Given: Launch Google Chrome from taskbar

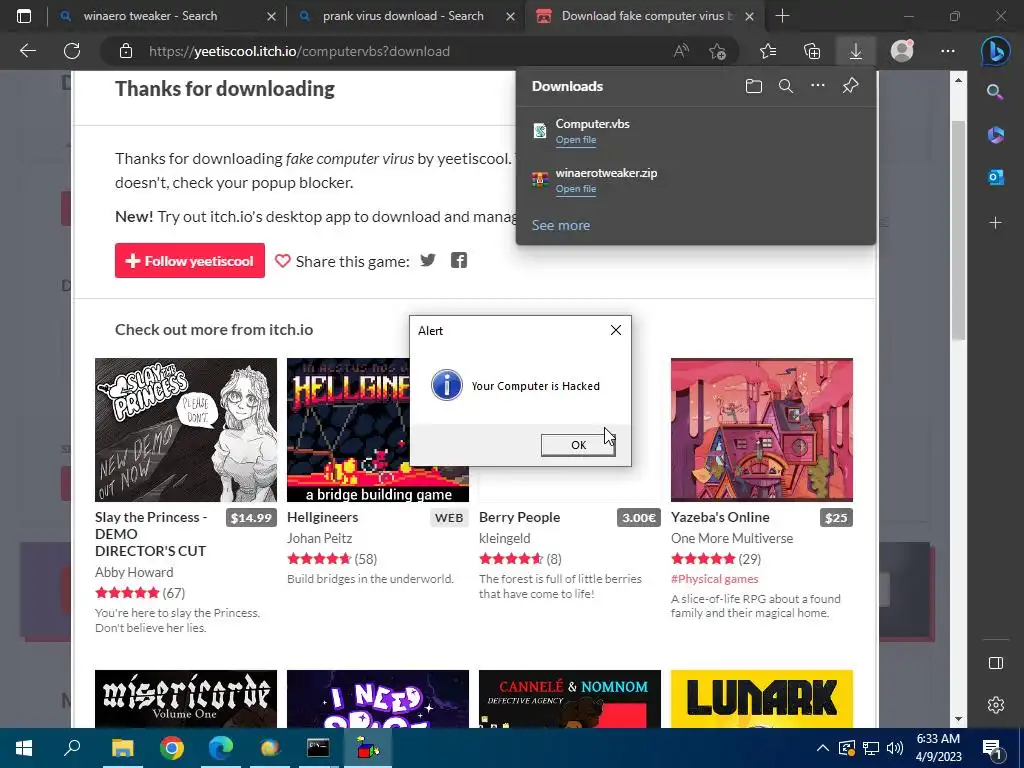Looking at the screenshot, I should tap(172, 748).
